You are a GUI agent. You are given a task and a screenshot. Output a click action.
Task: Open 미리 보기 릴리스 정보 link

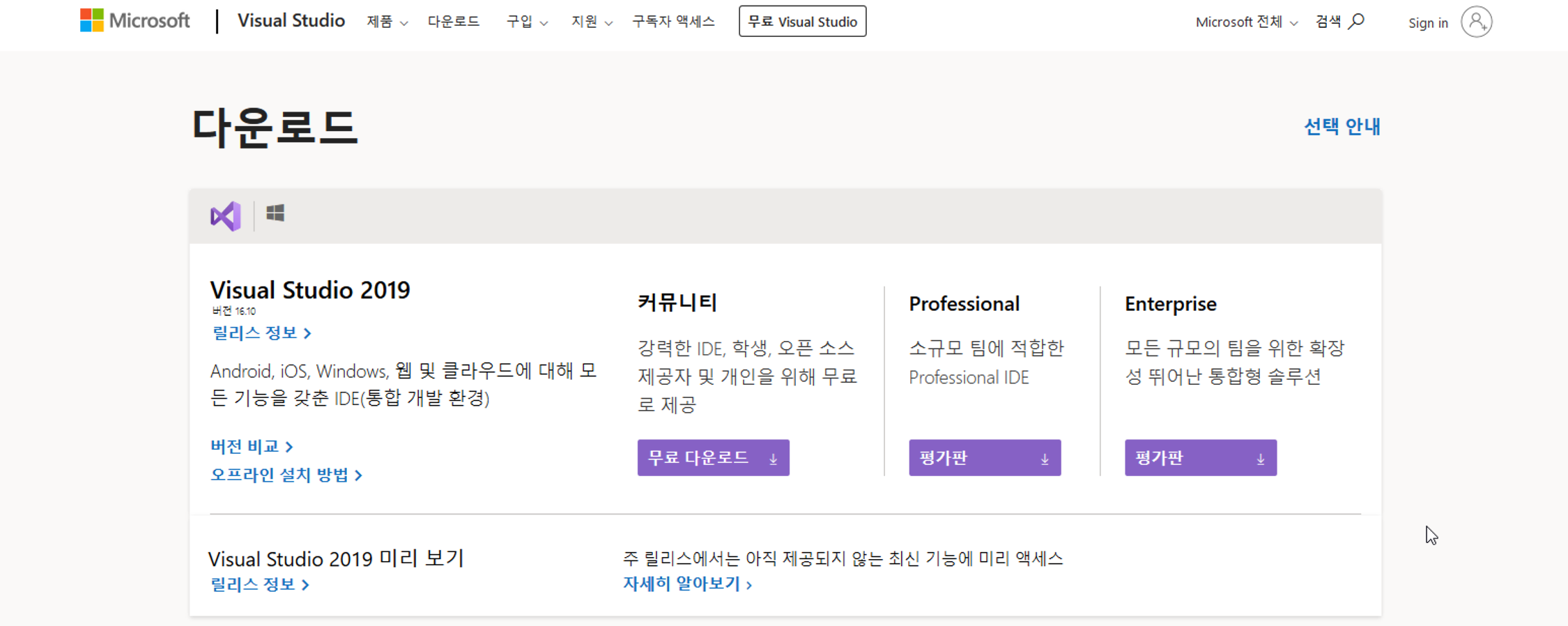(x=260, y=584)
